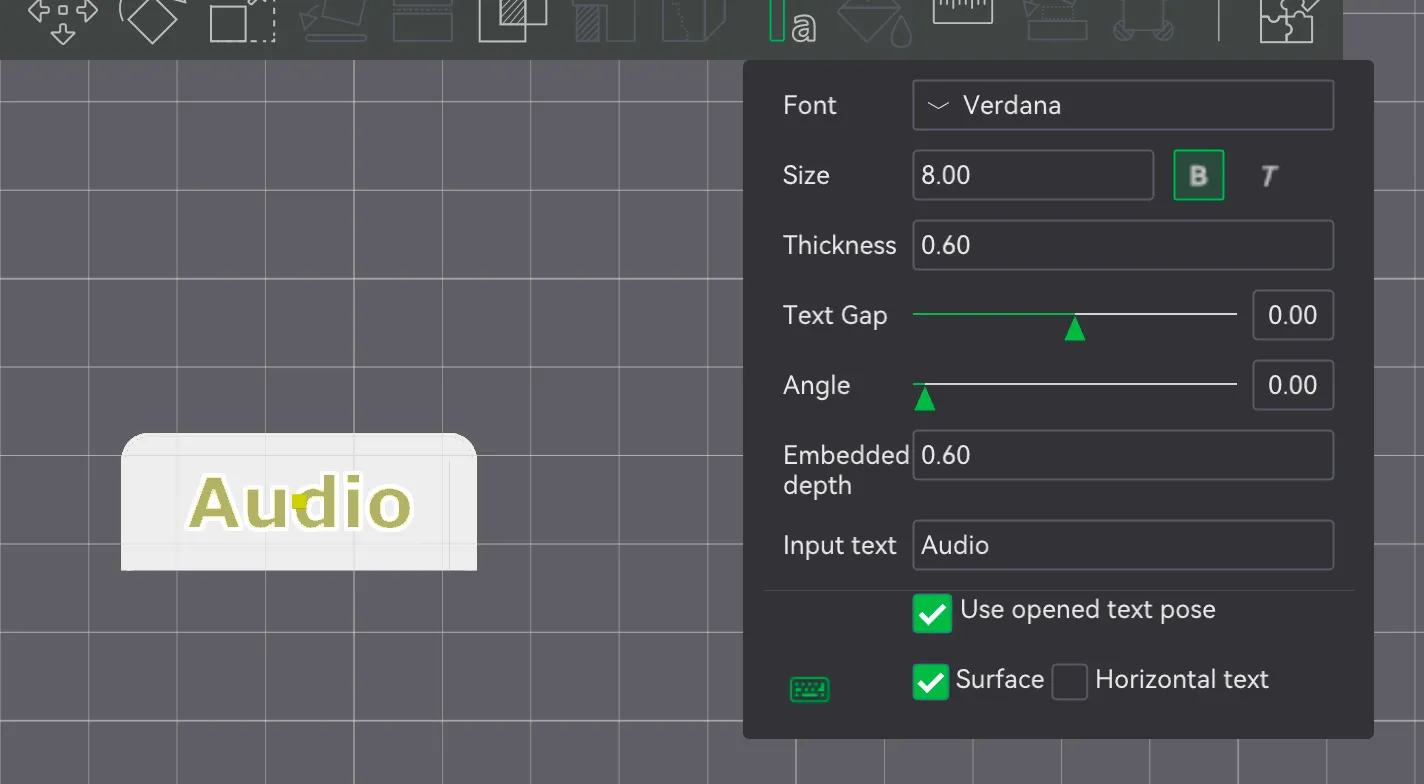The width and height of the screenshot is (1424, 784).
Task: Click the Text Gap value box
Action: click(x=1293, y=315)
